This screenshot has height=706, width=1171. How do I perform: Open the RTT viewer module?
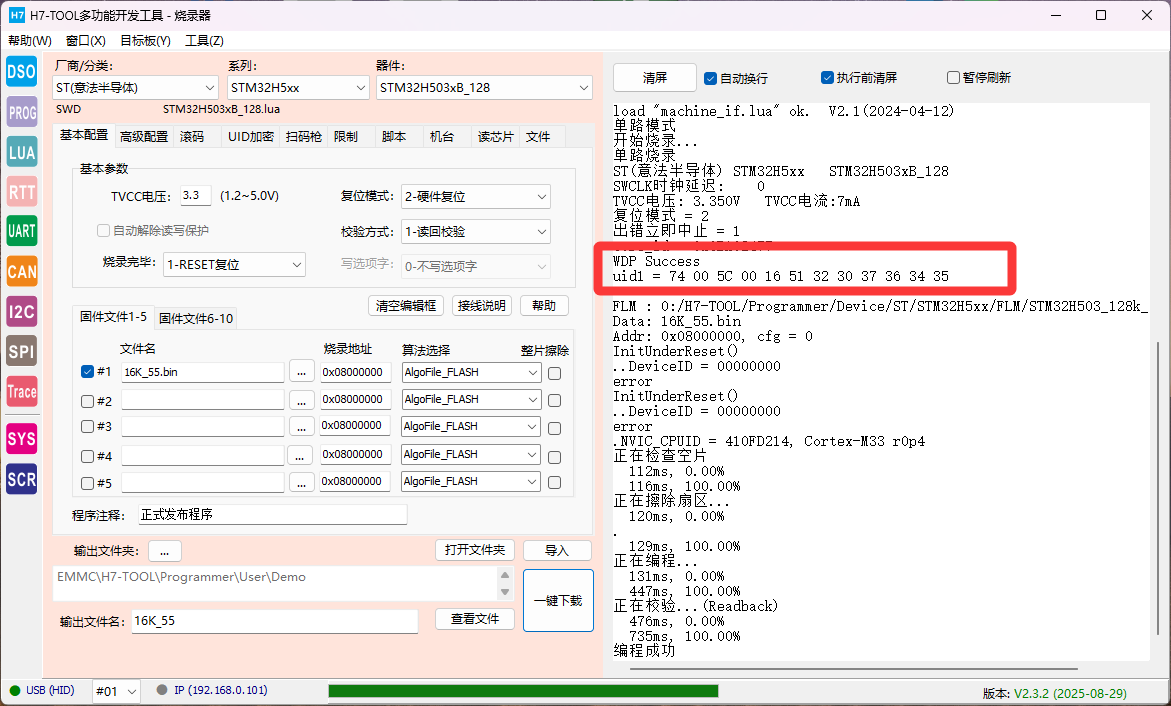click(x=22, y=192)
